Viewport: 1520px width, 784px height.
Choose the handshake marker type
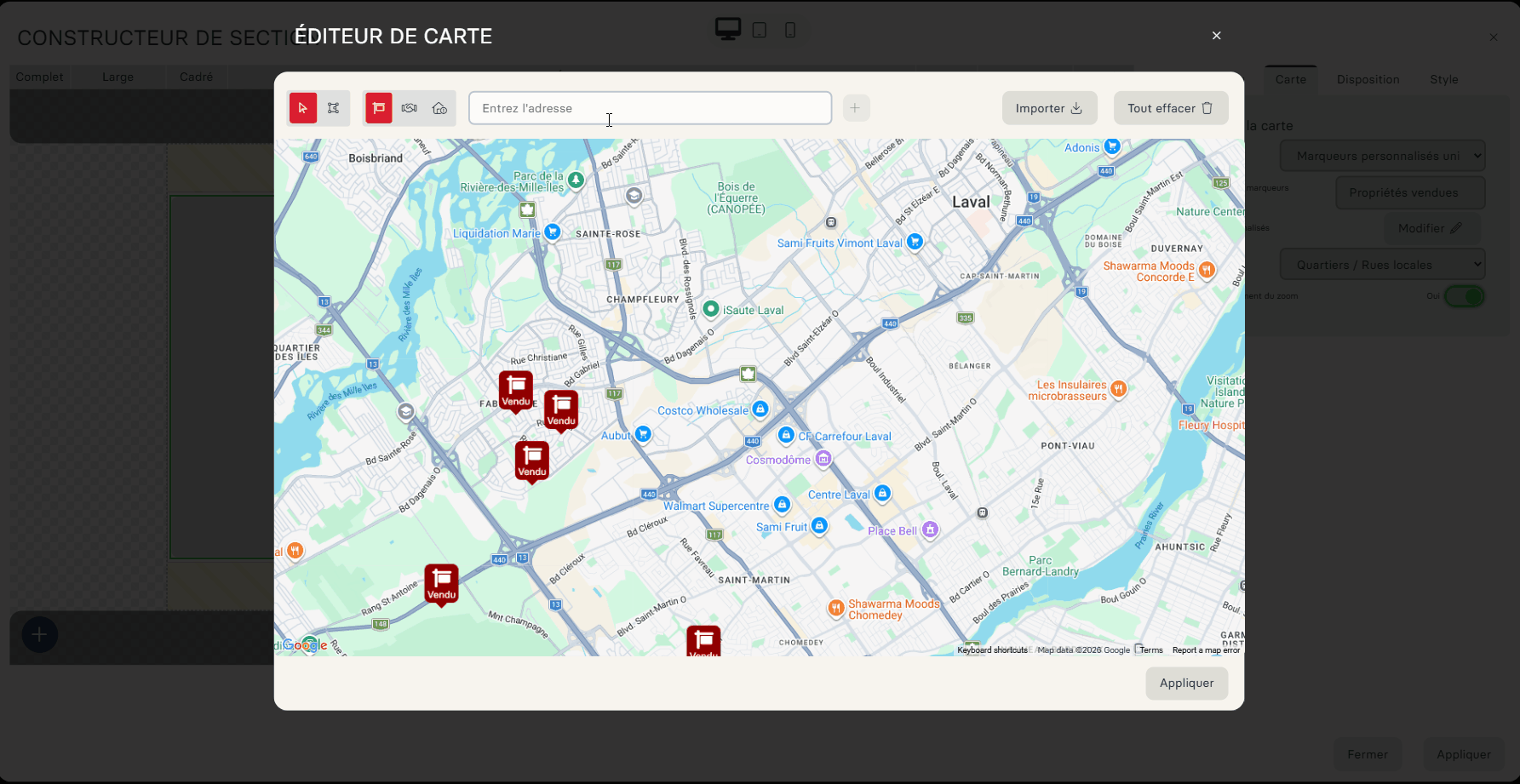pyautogui.click(x=410, y=108)
